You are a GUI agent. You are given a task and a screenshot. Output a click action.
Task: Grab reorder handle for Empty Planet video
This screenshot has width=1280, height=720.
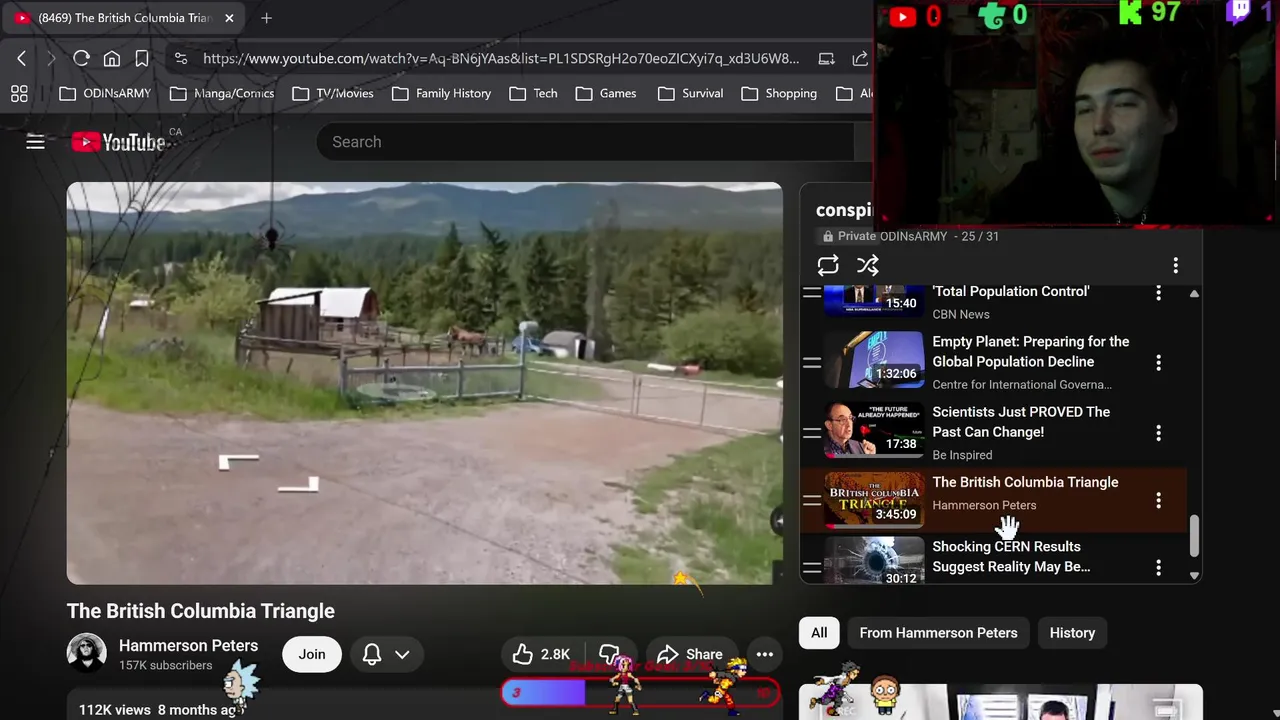click(x=812, y=362)
